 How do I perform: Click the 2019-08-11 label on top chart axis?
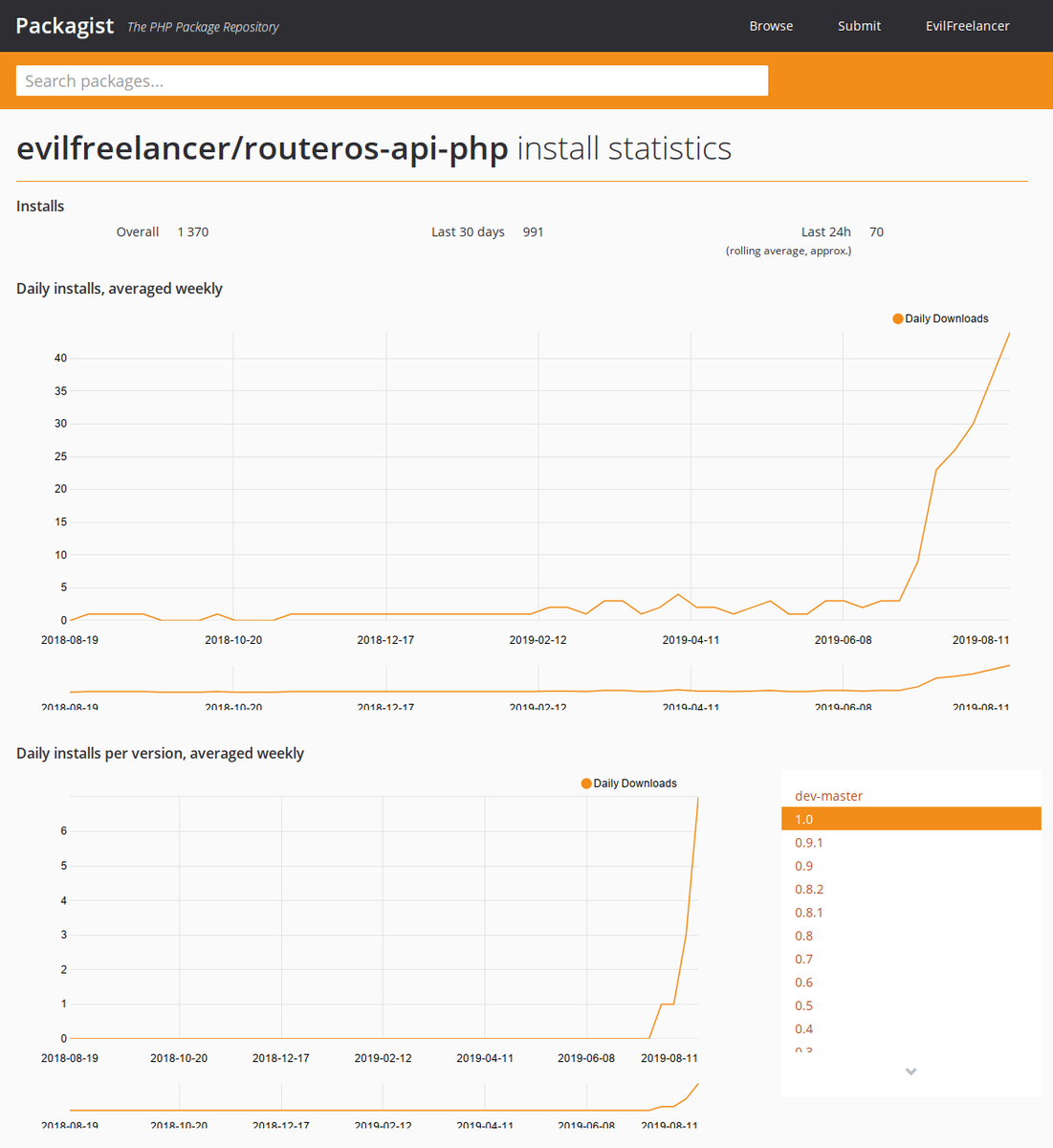(x=980, y=640)
